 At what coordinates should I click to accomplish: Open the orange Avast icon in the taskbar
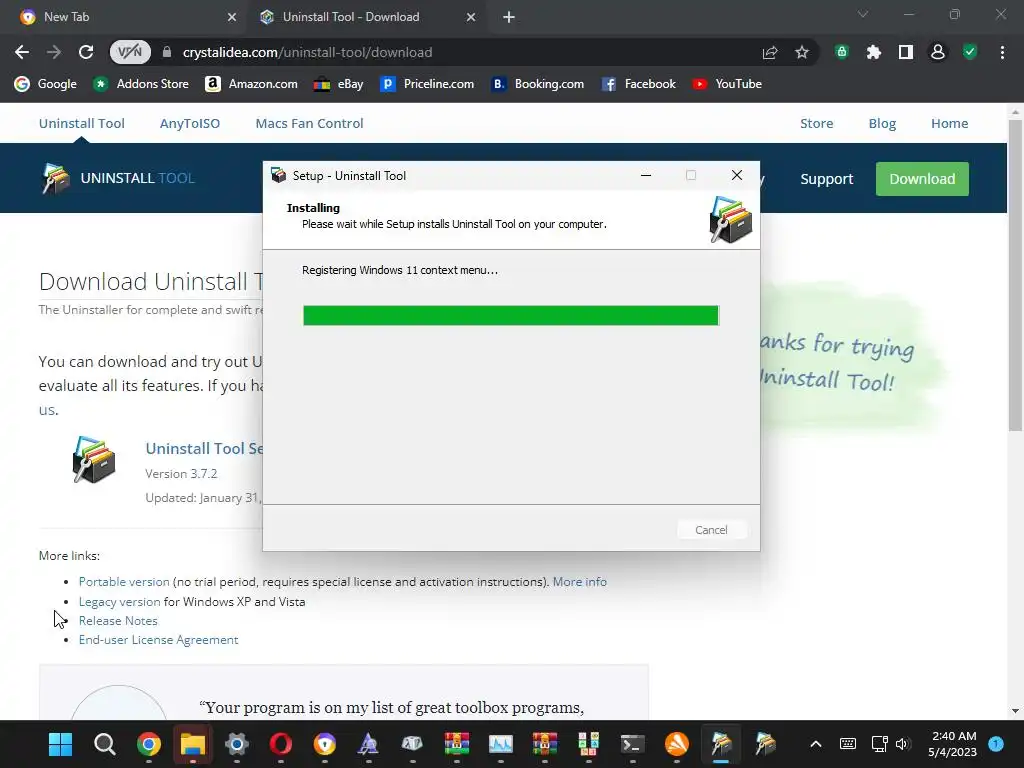(677, 744)
